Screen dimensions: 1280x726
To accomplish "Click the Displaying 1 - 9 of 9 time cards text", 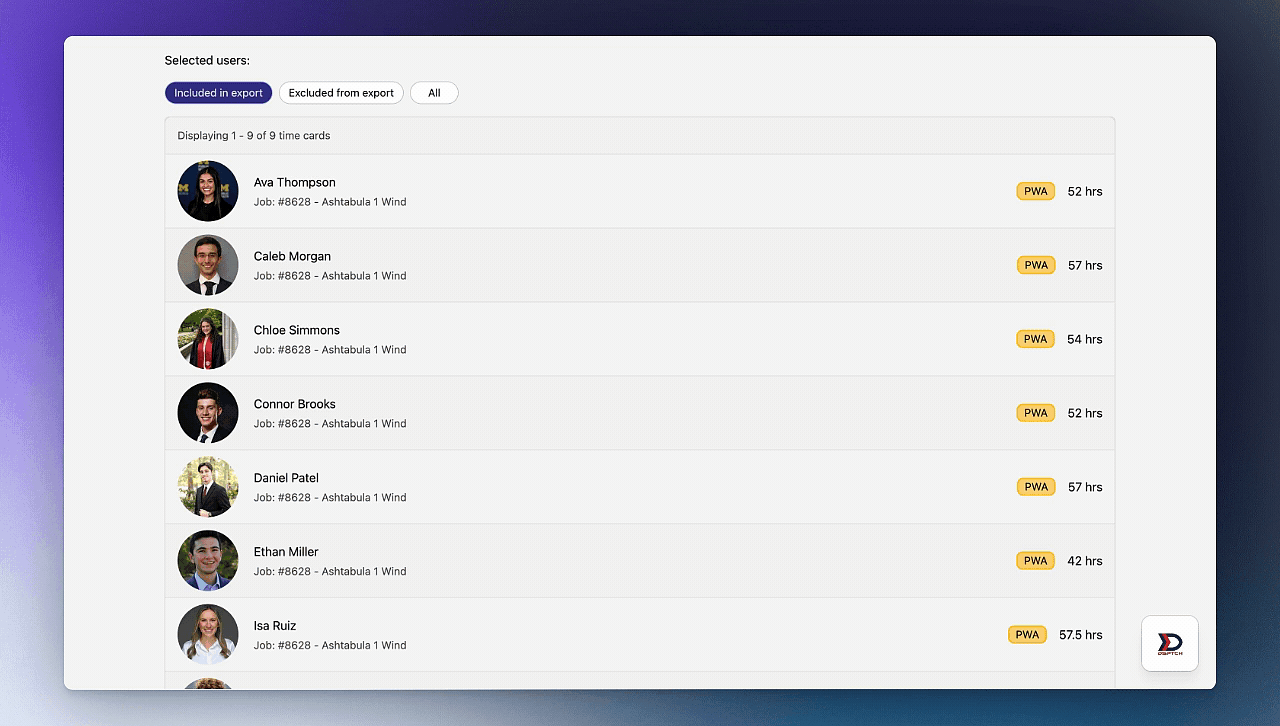I will click(x=254, y=136).
